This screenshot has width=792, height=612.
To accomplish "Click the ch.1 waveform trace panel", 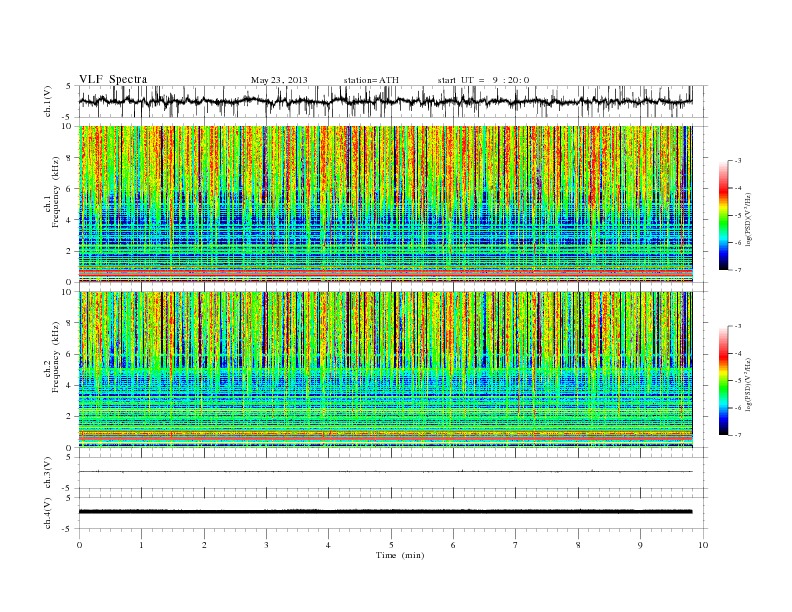I will pyautogui.click(x=393, y=101).
